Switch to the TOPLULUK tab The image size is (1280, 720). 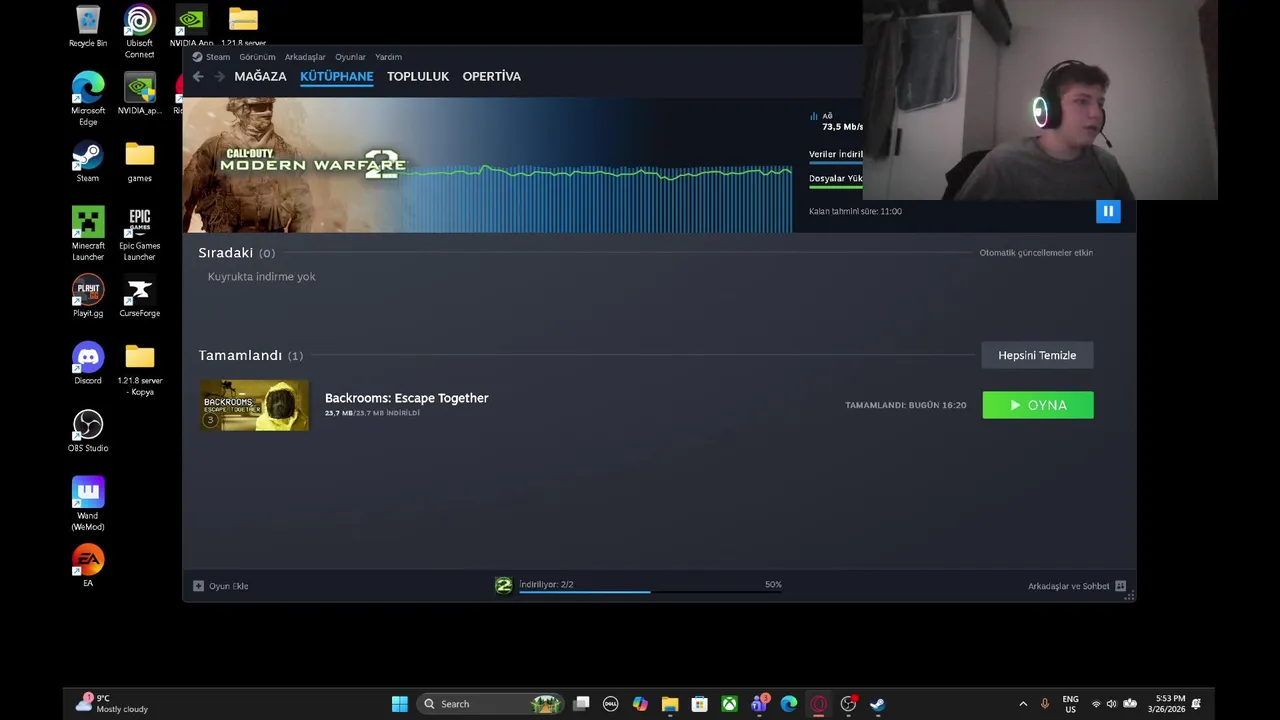point(418,76)
